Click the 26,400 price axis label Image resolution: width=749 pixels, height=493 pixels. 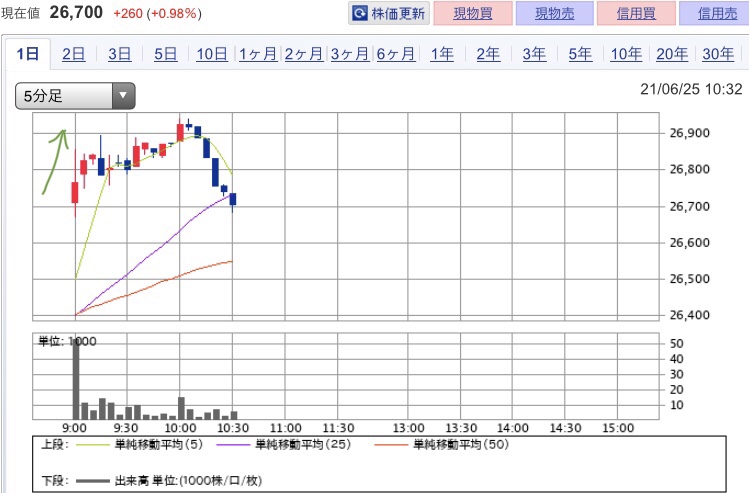point(689,315)
